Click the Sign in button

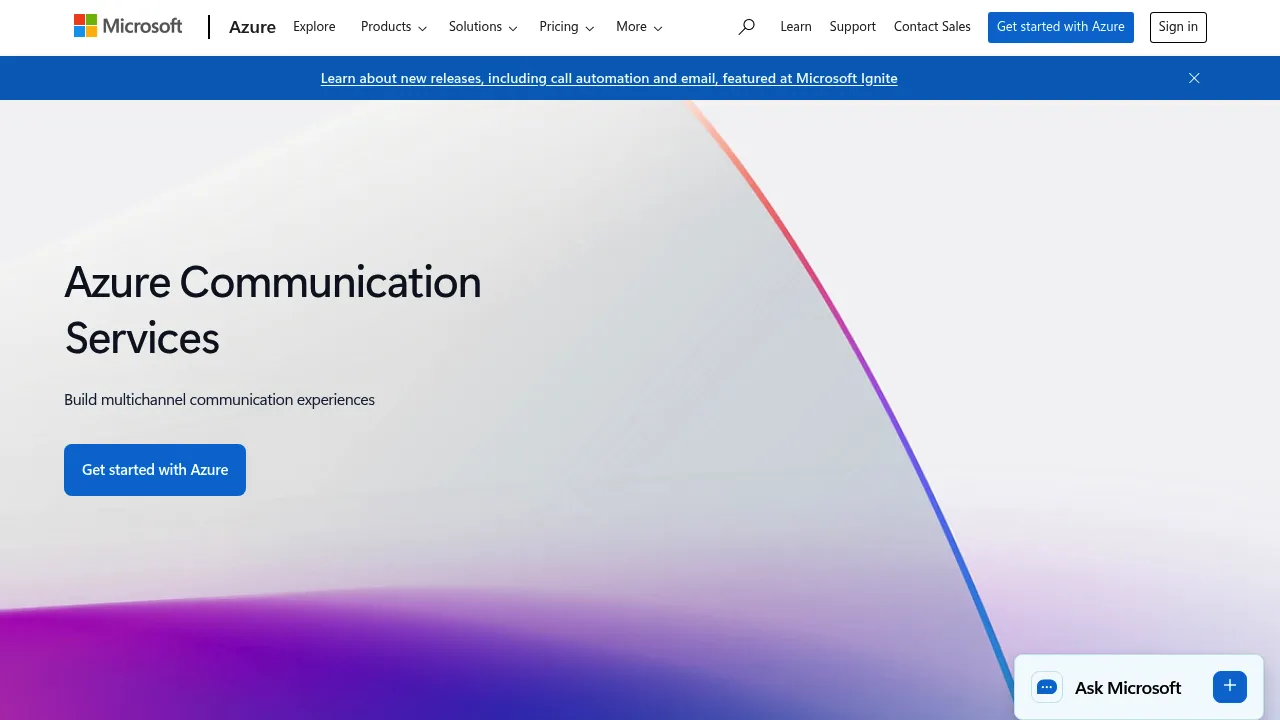[x=1178, y=27]
